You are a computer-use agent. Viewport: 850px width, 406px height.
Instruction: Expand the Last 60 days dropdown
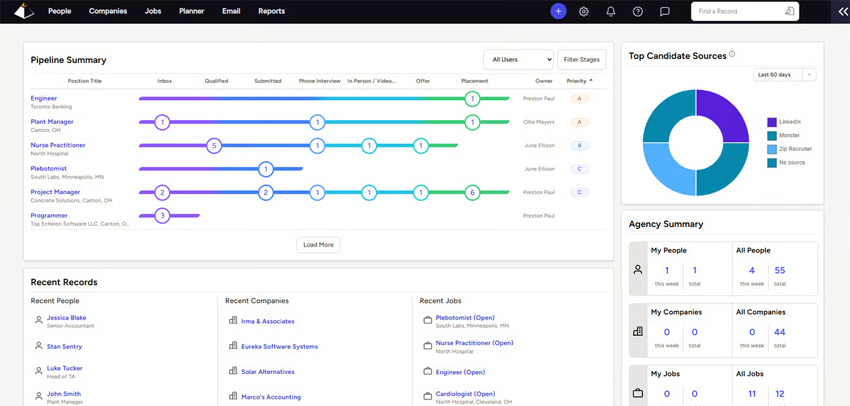pyautogui.click(x=784, y=75)
